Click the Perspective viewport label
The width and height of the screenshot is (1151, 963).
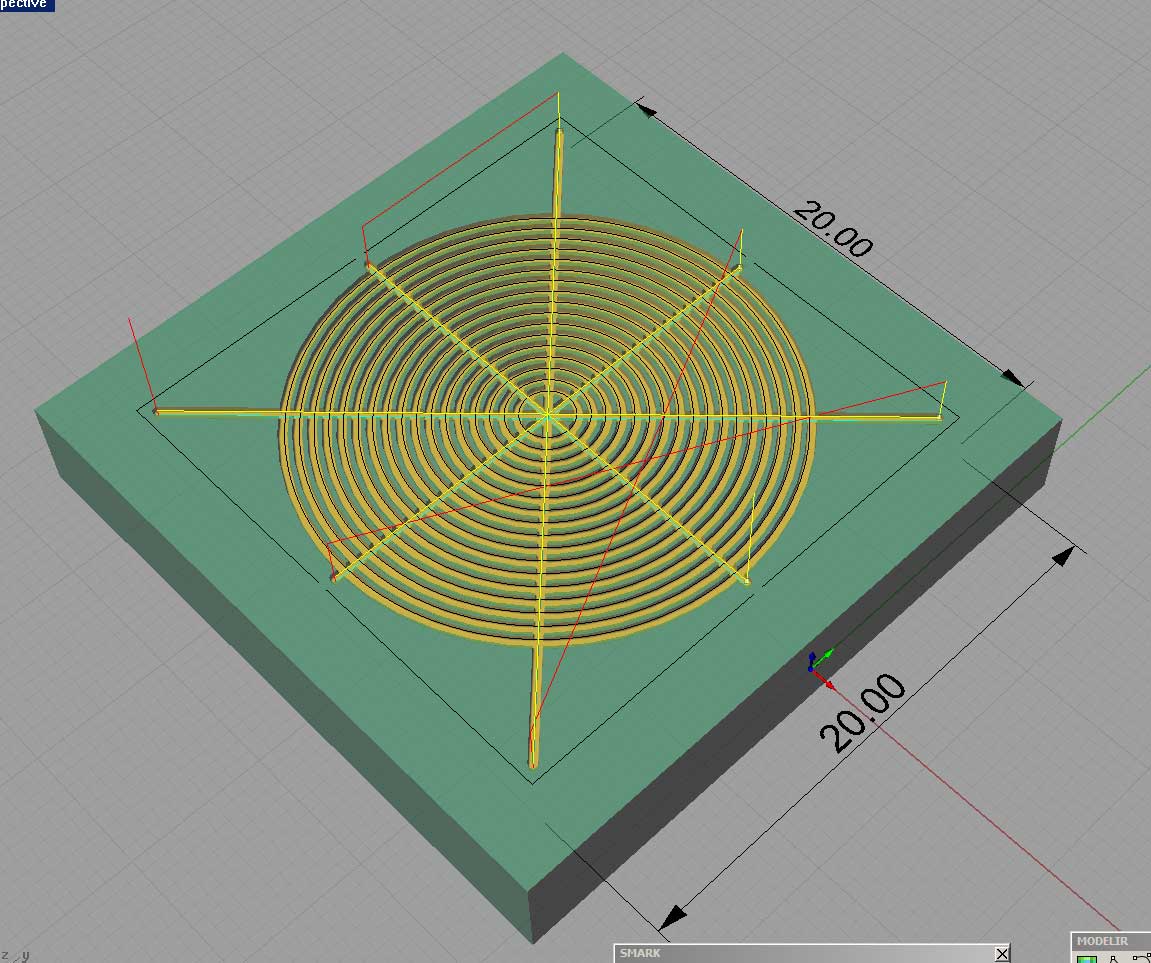(x=26, y=5)
